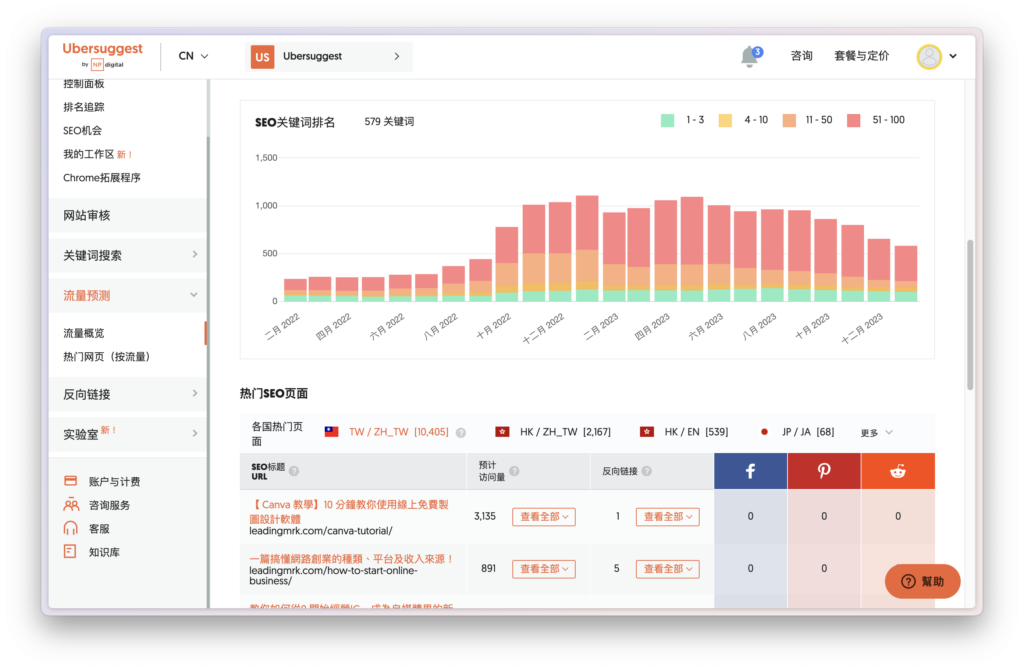
Task: Select 热门网页（按流量）submenu item
Action: 106,357
